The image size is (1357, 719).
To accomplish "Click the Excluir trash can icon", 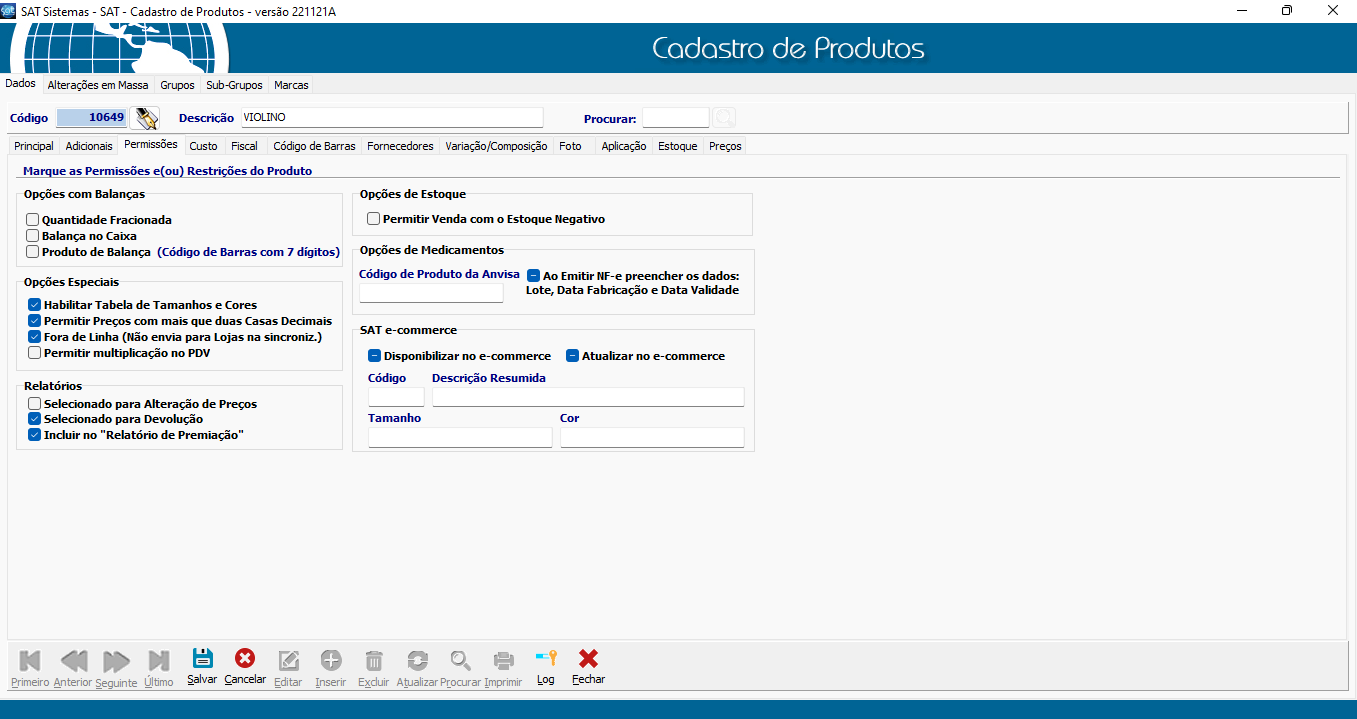I will (373, 660).
